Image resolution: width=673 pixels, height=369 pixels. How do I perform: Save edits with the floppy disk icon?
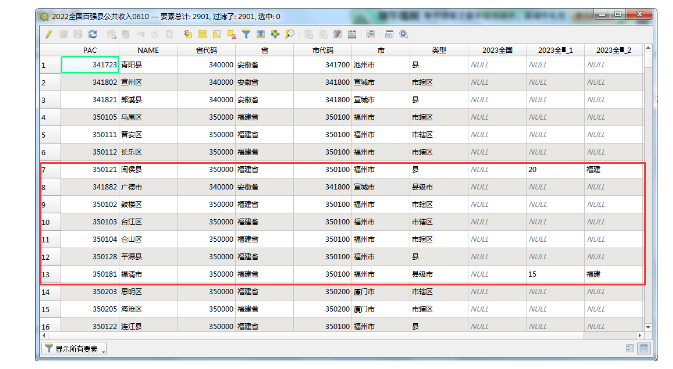(78, 34)
